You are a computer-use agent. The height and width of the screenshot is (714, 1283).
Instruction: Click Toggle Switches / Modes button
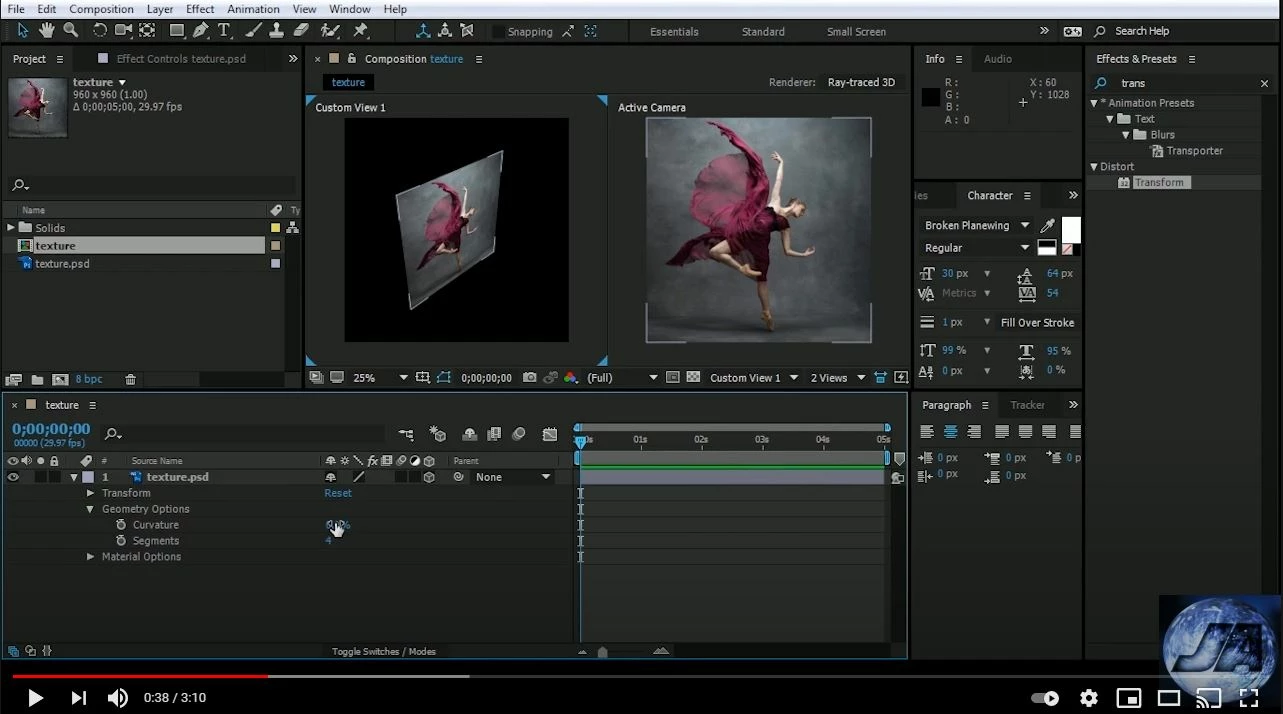tap(384, 652)
